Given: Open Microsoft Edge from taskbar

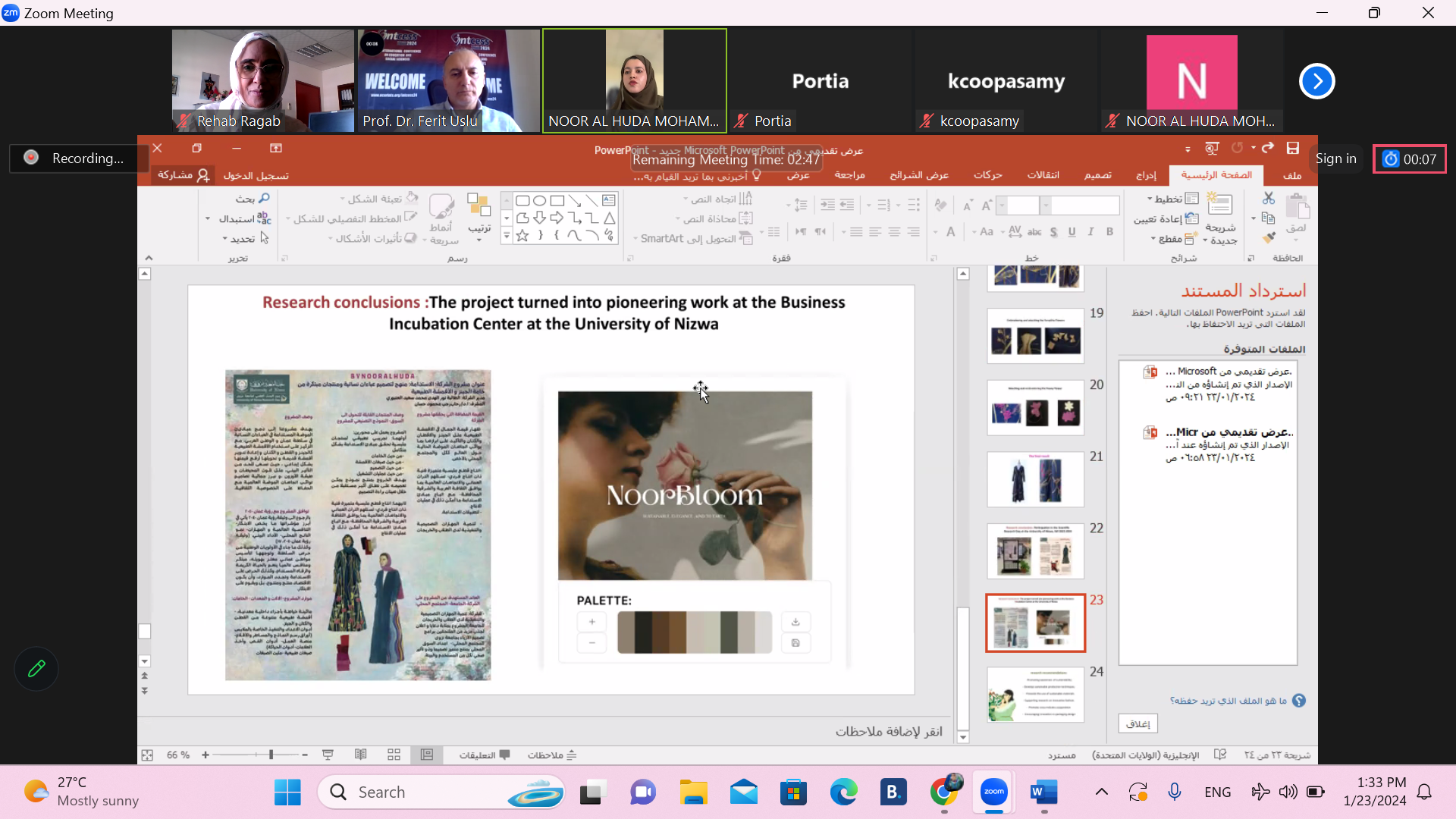Looking at the screenshot, I should pos(843,792).
